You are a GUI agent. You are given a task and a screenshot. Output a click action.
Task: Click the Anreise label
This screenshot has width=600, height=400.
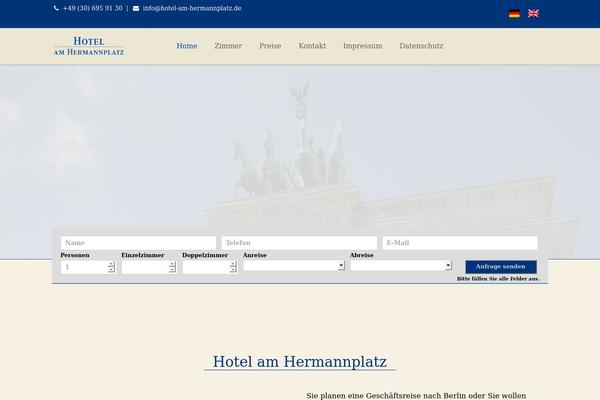pyautogui.click(x=255, y=255)
